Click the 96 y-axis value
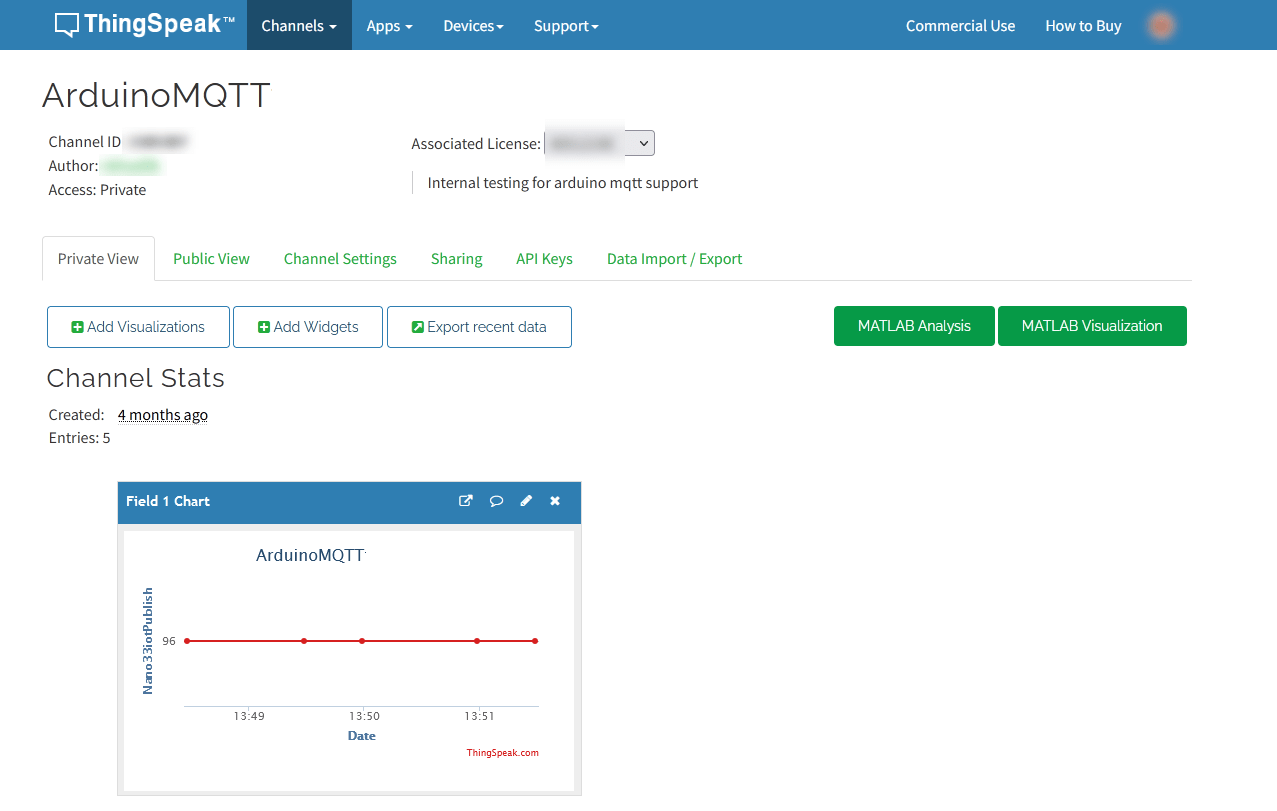The image size is (1277, 811). click(x=169, y=641)
